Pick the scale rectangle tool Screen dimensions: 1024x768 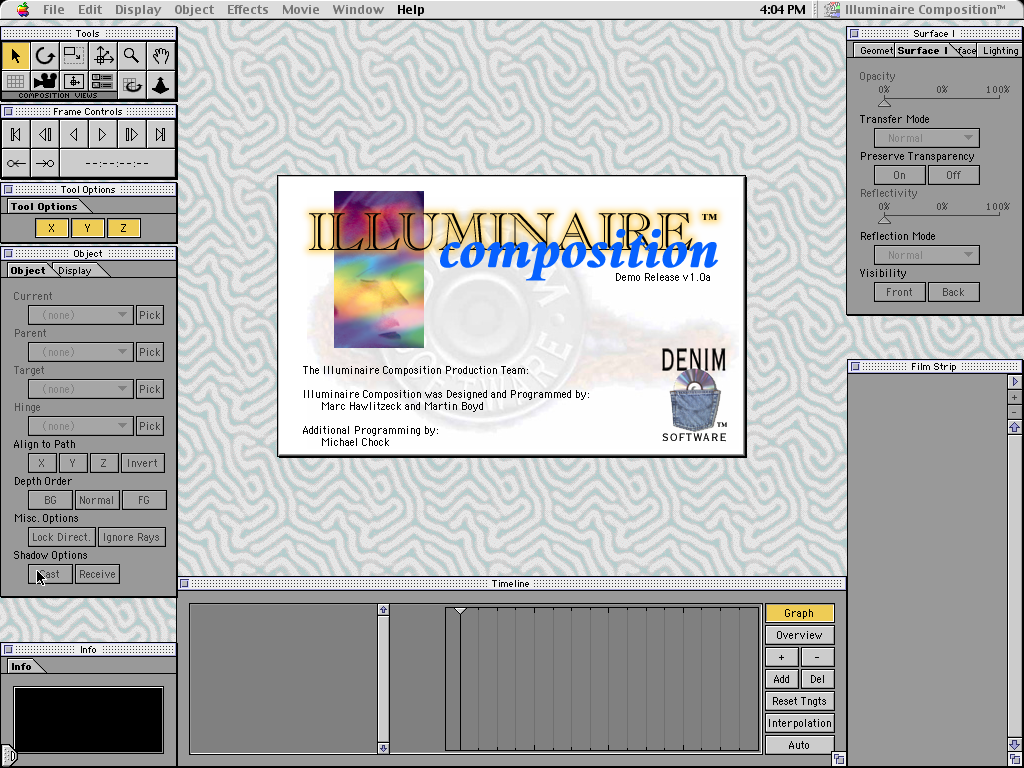pos(73,56)
